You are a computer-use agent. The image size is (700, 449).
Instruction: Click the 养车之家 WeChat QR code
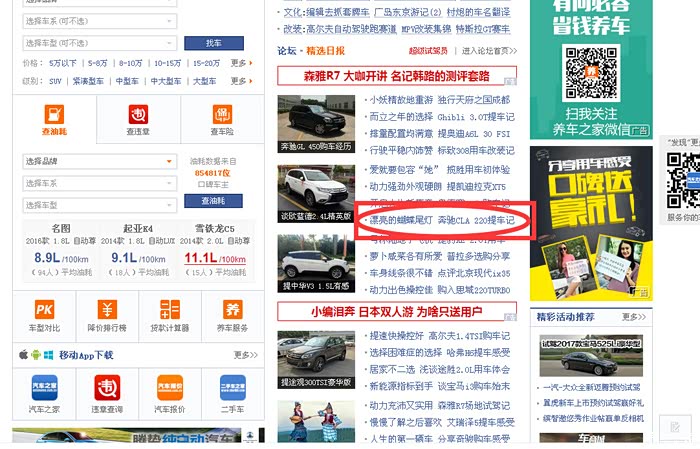(x=591, y=71)
